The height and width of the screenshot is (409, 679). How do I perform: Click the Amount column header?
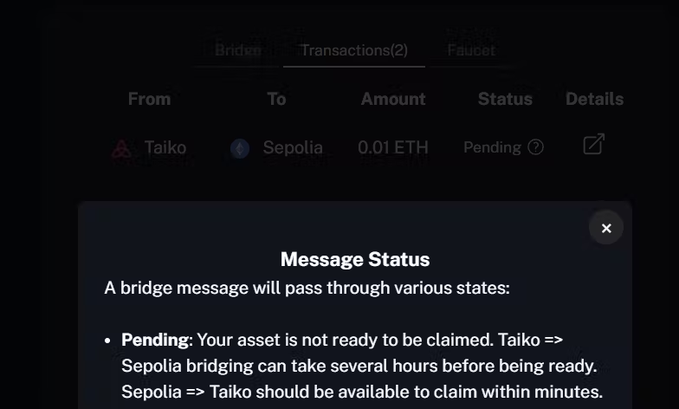(x=393, y=99)
